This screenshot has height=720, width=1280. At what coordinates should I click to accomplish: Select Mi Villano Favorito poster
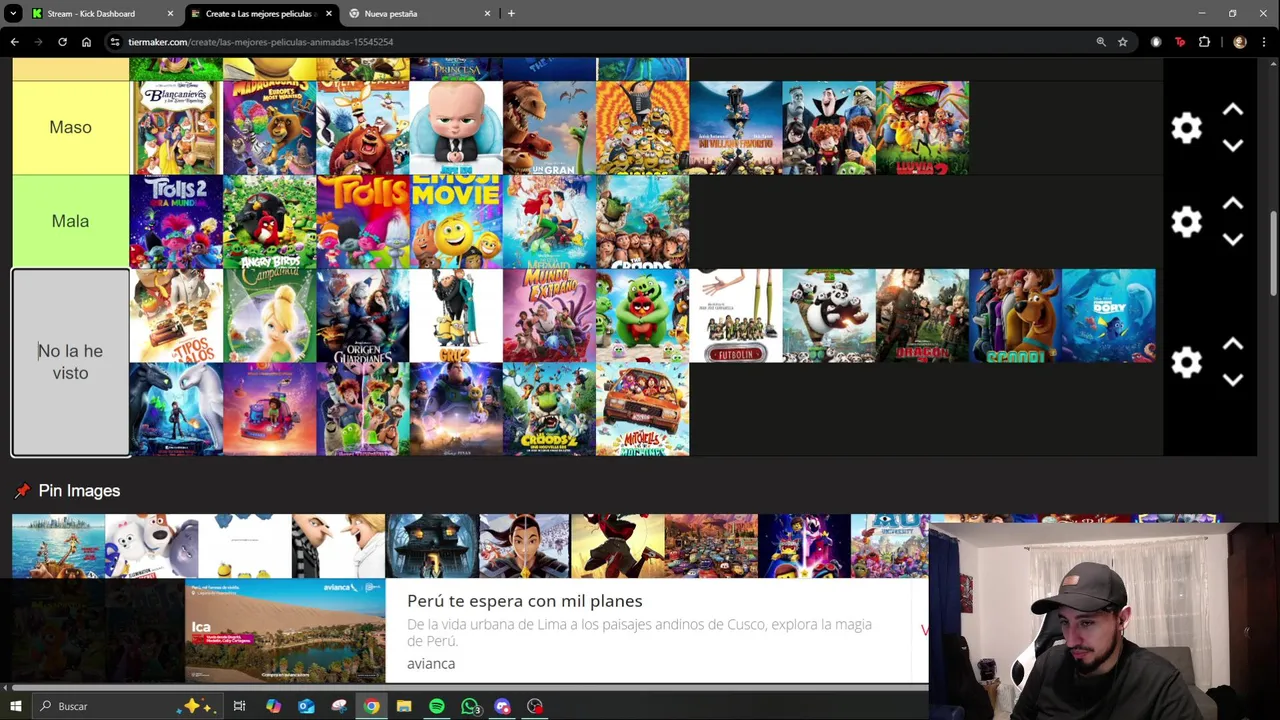pos(735,128)
